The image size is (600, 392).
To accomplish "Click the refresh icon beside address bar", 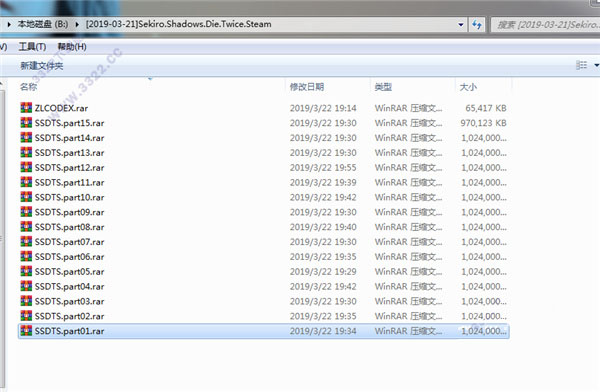I will pos(476,25).
